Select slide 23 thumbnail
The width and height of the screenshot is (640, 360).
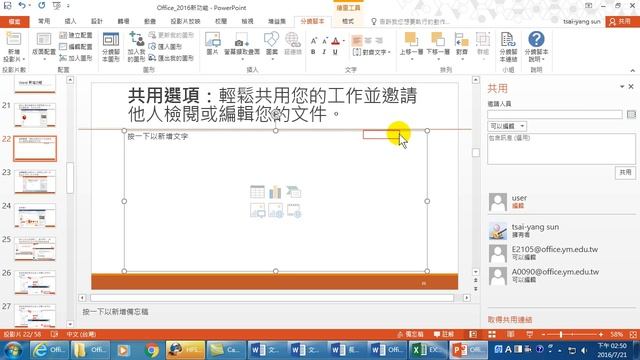(x=35, y=182)
